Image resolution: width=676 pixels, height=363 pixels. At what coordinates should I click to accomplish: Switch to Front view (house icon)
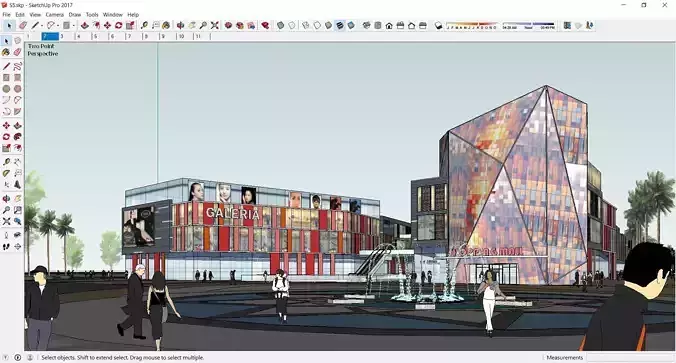[x=389, y=25]
